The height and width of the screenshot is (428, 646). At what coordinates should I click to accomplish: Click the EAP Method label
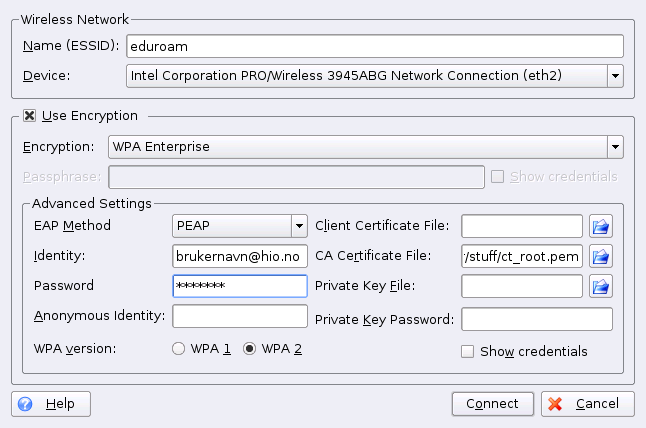(x=72, y=225)
